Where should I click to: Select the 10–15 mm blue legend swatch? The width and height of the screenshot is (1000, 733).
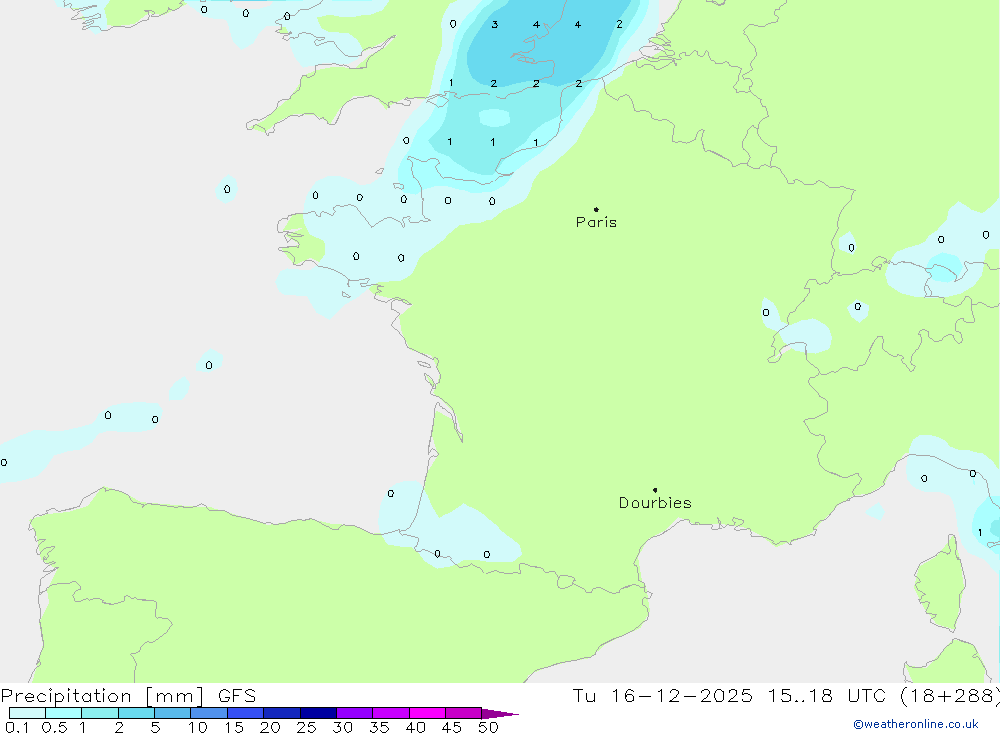(x=209, y=713)
